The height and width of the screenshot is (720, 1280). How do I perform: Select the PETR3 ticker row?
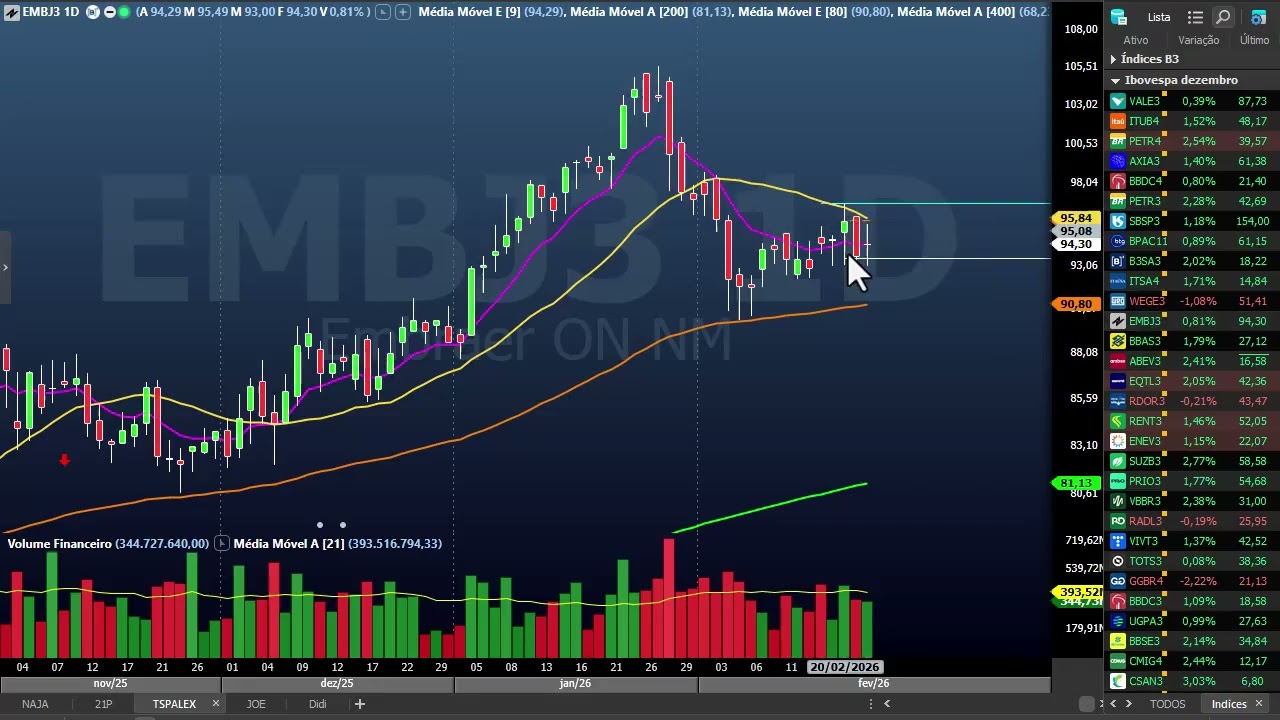1192,201
